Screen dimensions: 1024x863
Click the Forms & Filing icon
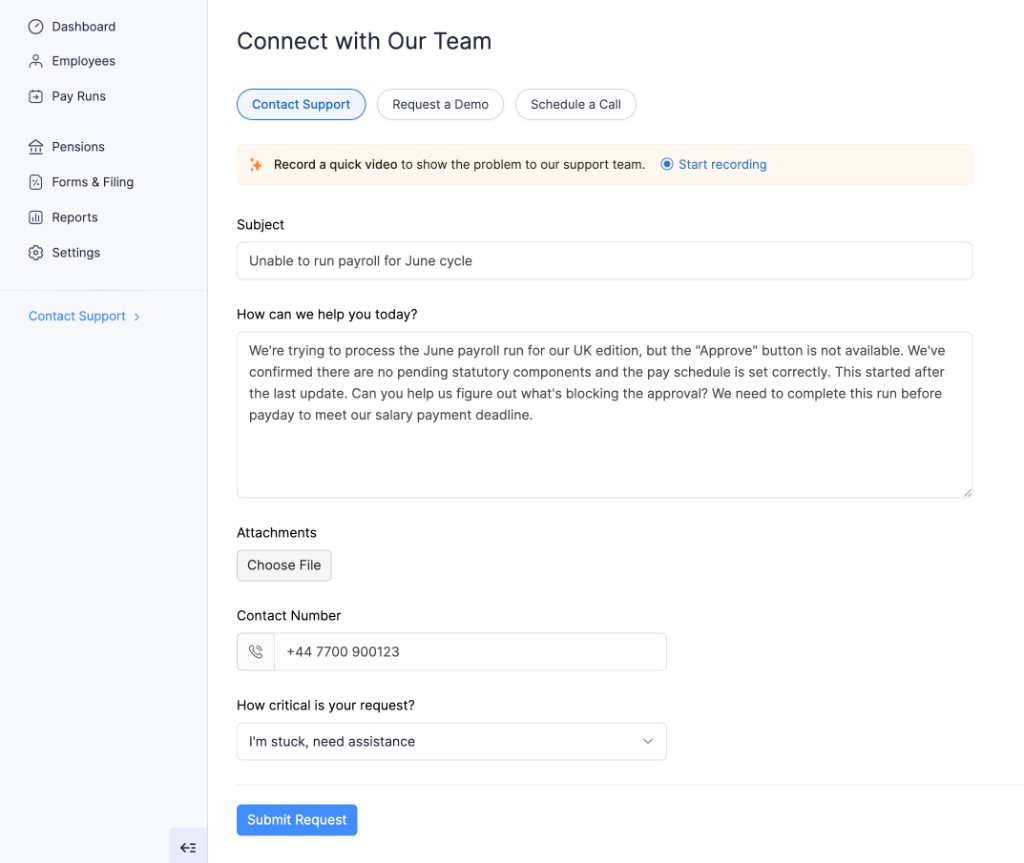point(35,182)
